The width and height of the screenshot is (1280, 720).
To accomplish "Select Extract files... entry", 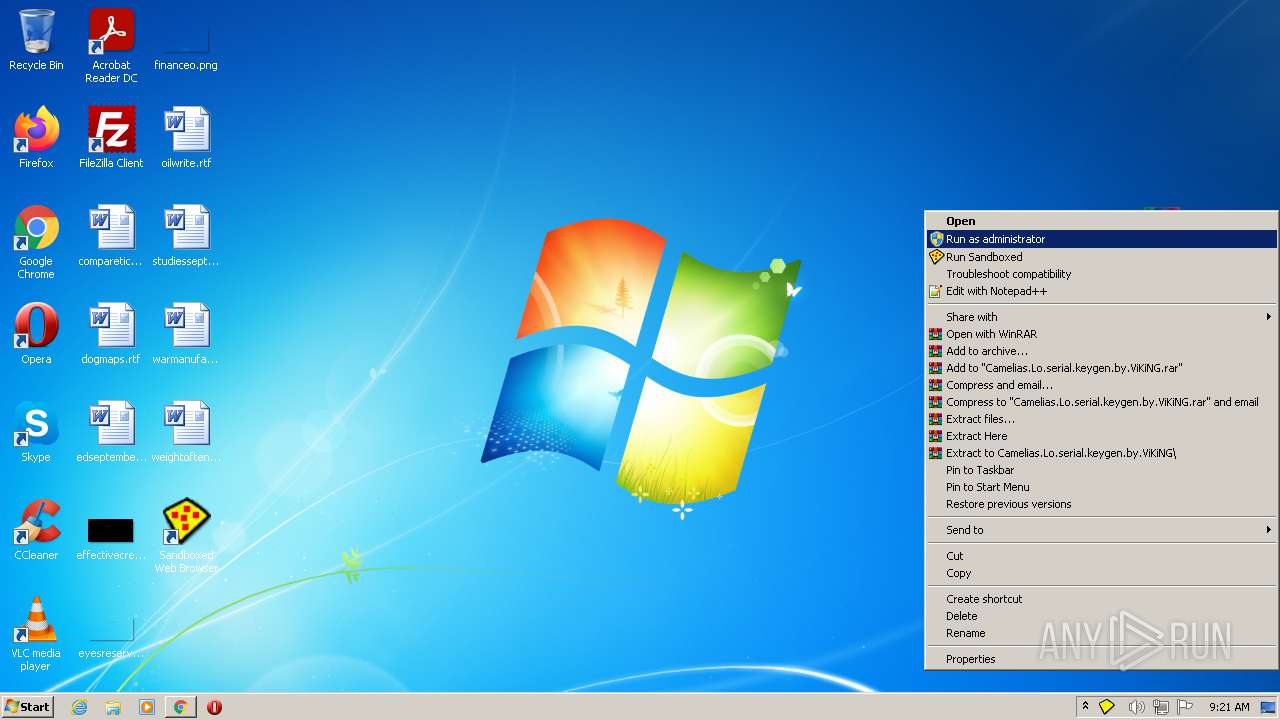I will click(x=1101, y=419).
